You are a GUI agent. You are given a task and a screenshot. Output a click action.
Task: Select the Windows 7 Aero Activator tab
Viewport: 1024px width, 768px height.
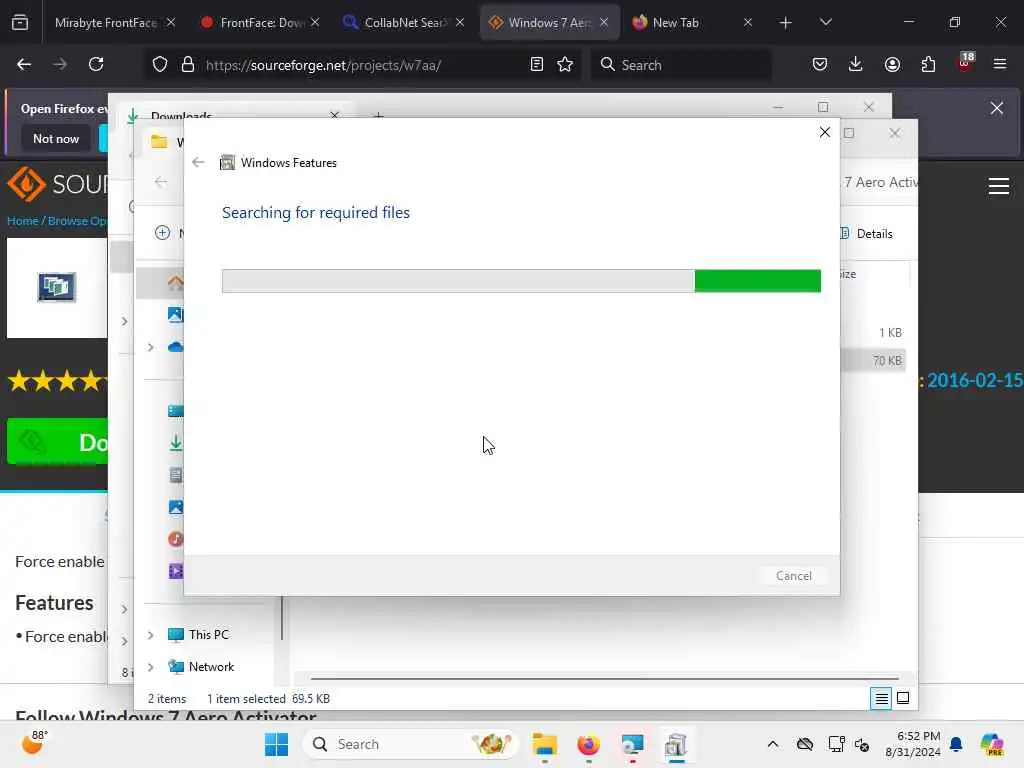(549, 23)
